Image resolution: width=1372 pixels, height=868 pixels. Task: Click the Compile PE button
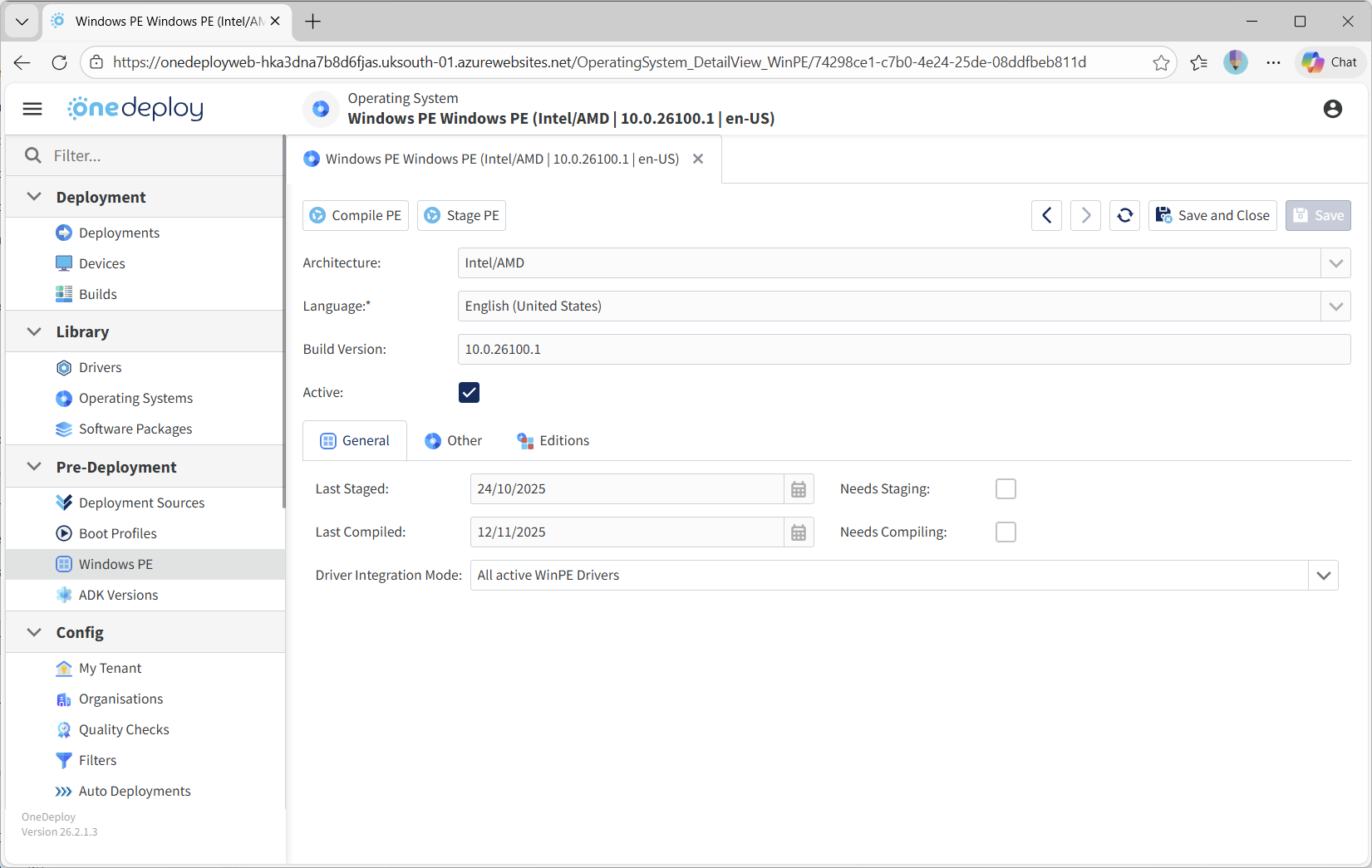(x=356, y=215)
